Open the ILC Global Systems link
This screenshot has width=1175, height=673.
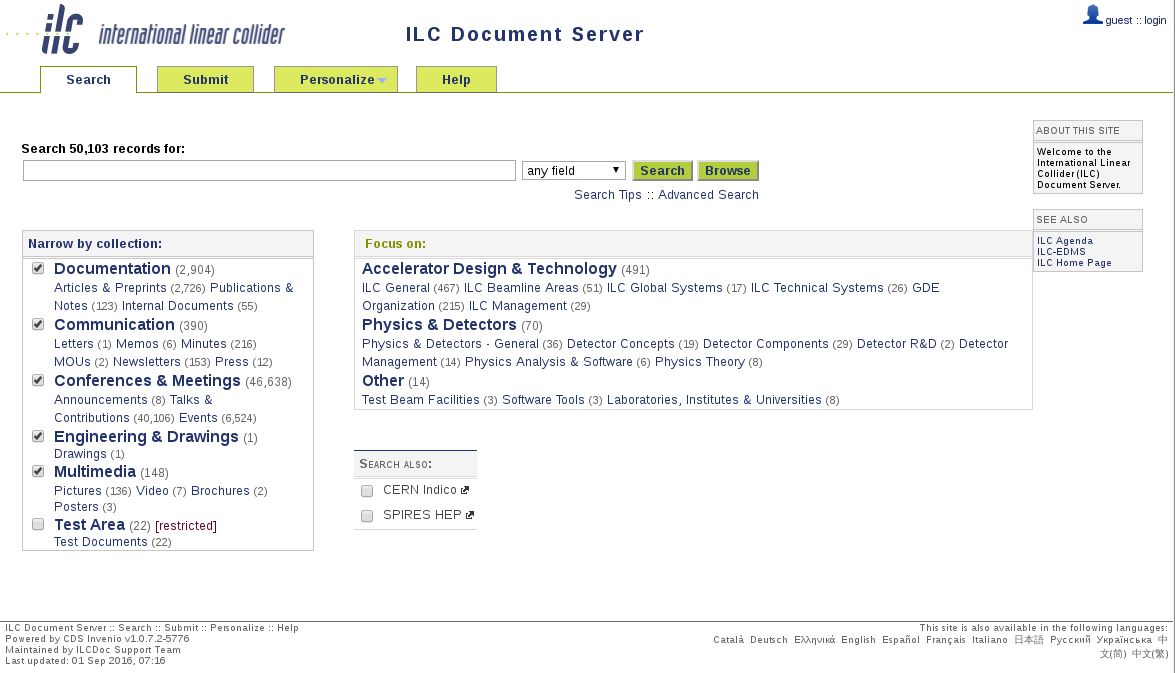[665, 288]
